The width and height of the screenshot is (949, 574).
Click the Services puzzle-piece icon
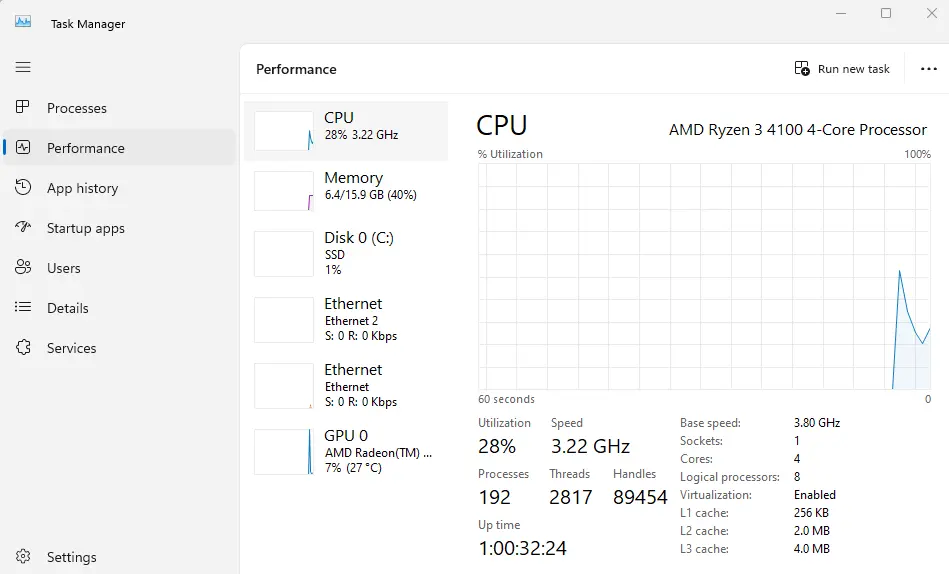point(23,347)
